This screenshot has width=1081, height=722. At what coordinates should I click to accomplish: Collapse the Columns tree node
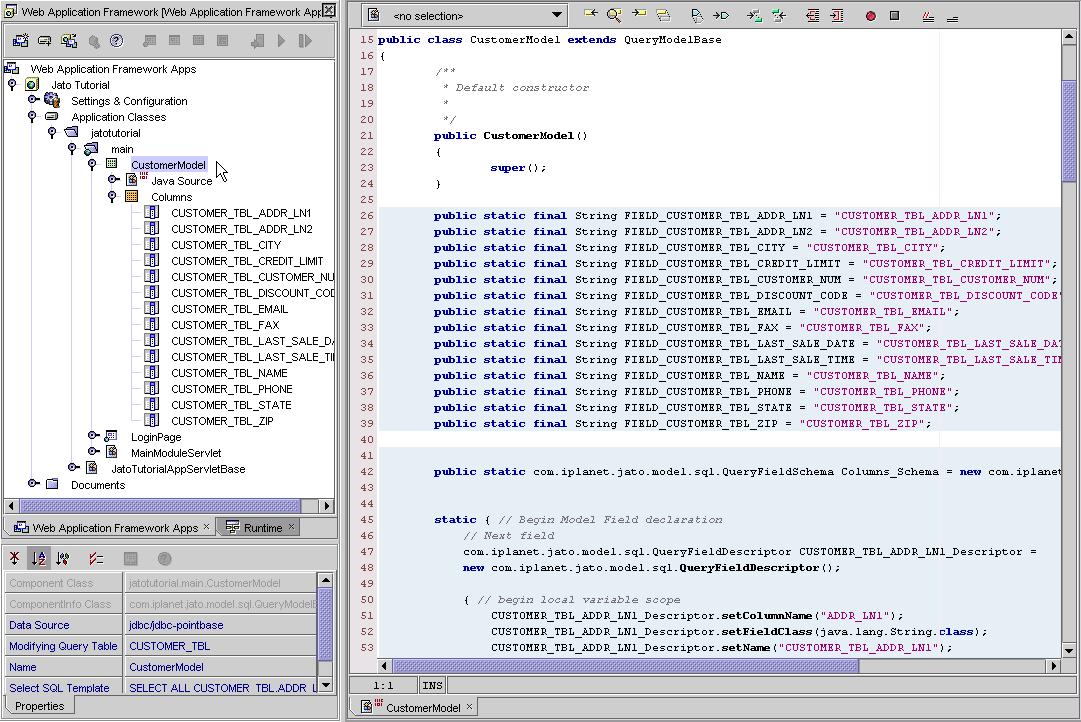tap(111, 196)
